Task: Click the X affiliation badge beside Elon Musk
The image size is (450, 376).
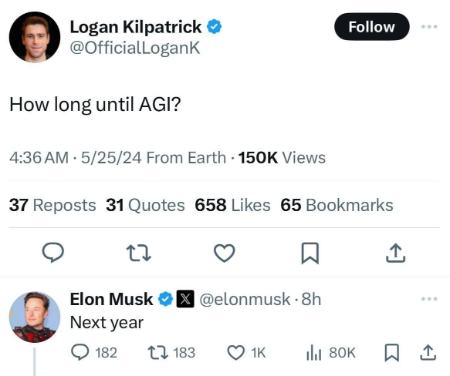Action: click(x=185, y=299)
